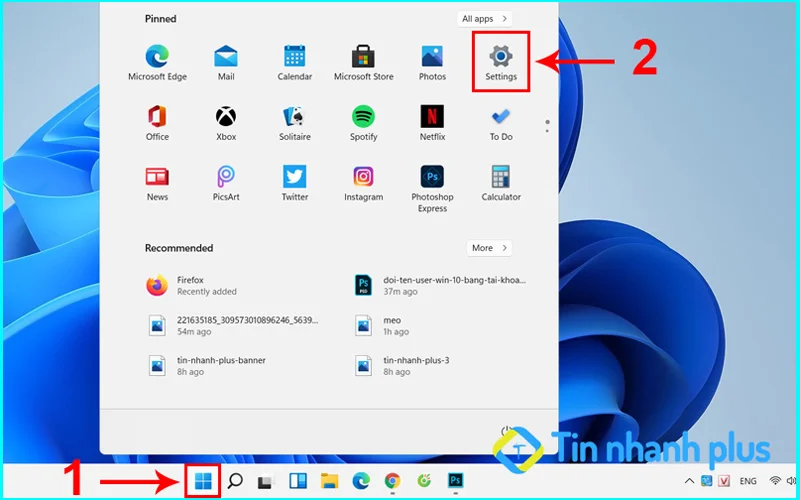This screenshot has height=500, width=800.
Task: Open Microsoft Edge on the taskbar
Action: pos(361,480)
